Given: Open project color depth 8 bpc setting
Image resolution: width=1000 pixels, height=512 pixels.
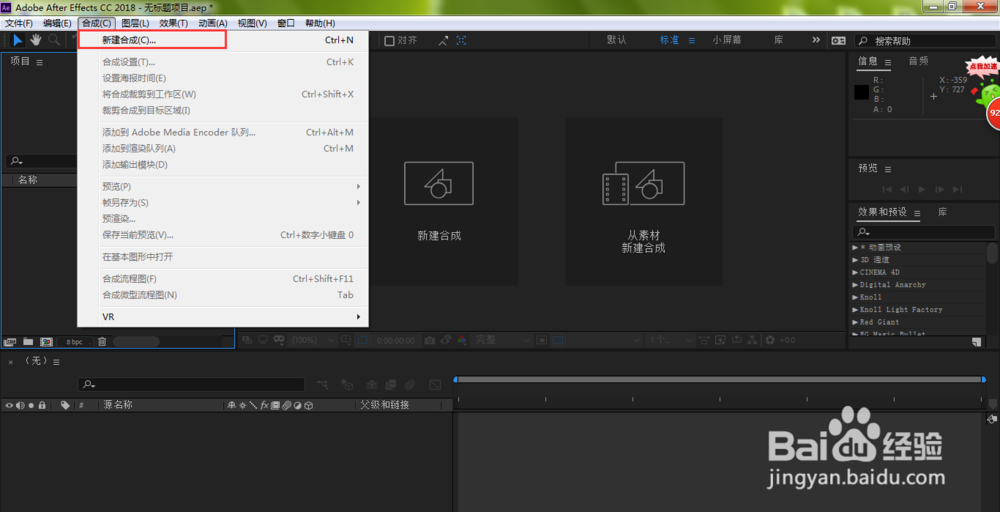Looking at the screenshot, I should click(x=75, y=342).
